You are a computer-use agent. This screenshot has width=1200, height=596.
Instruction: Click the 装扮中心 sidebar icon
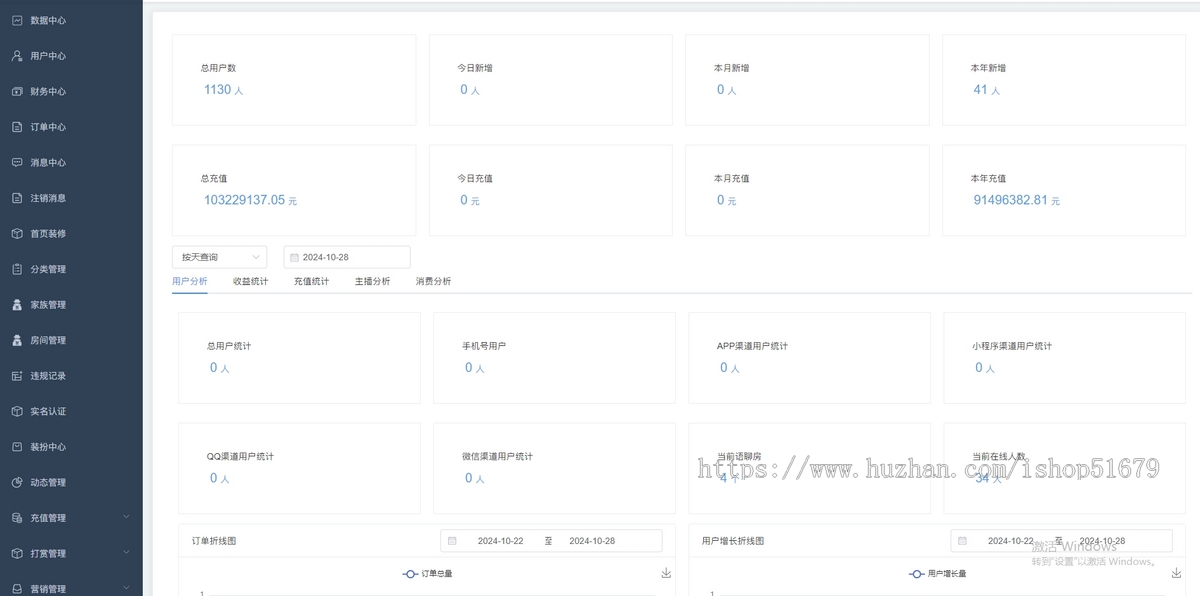17,447
